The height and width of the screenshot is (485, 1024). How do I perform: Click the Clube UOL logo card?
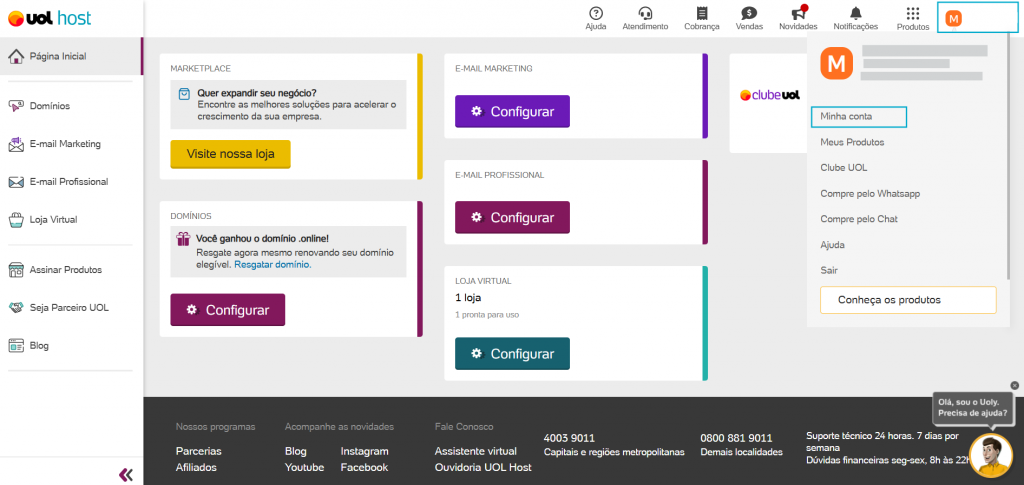point(769,95)
